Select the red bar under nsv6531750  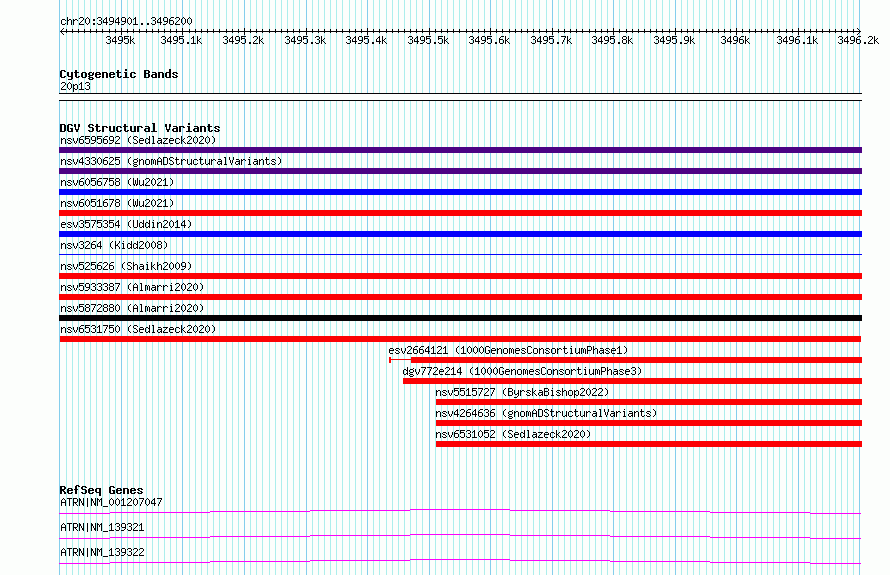pyautogui.click(x=460, y=339)
